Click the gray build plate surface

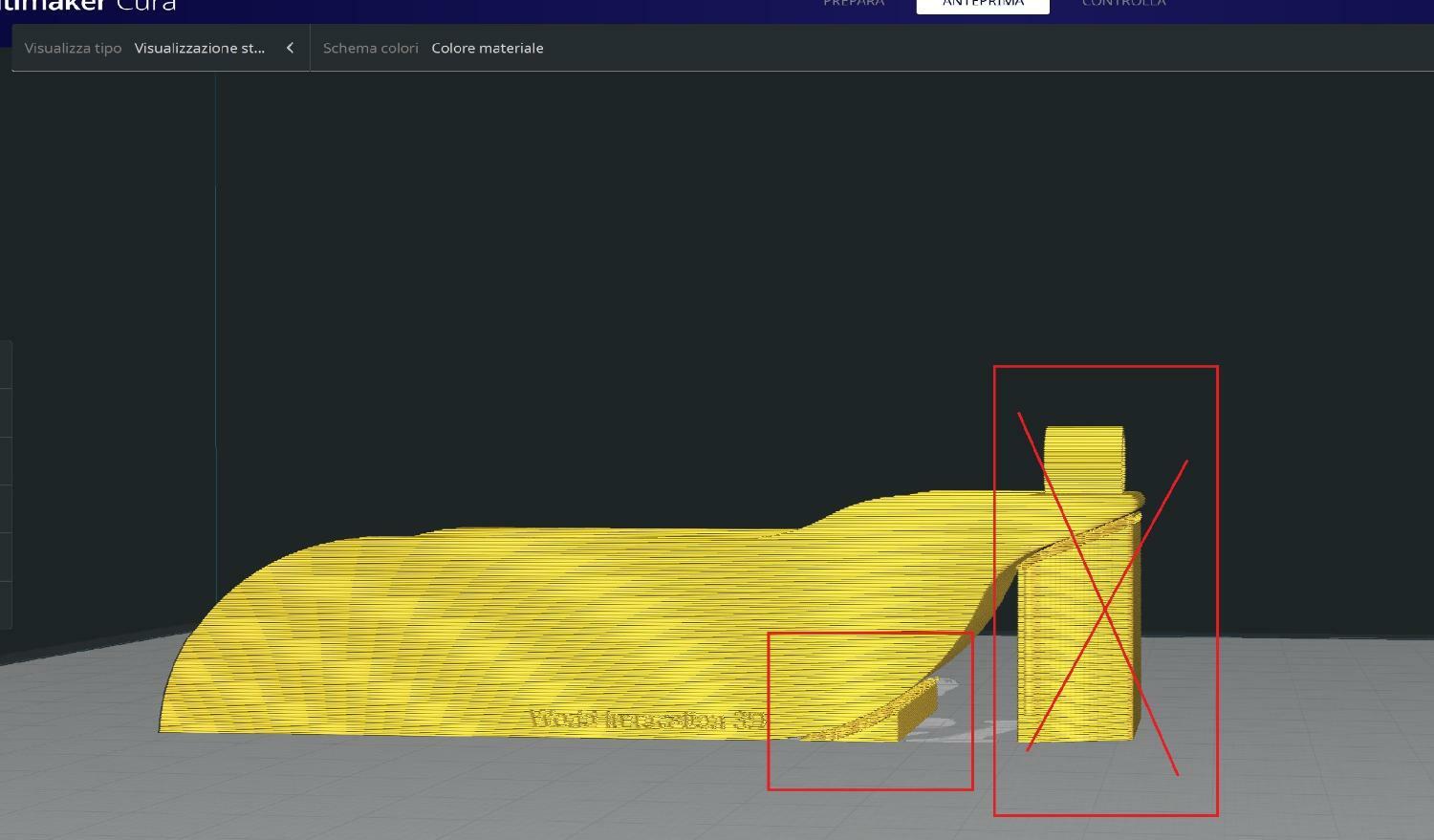point(574,793)
